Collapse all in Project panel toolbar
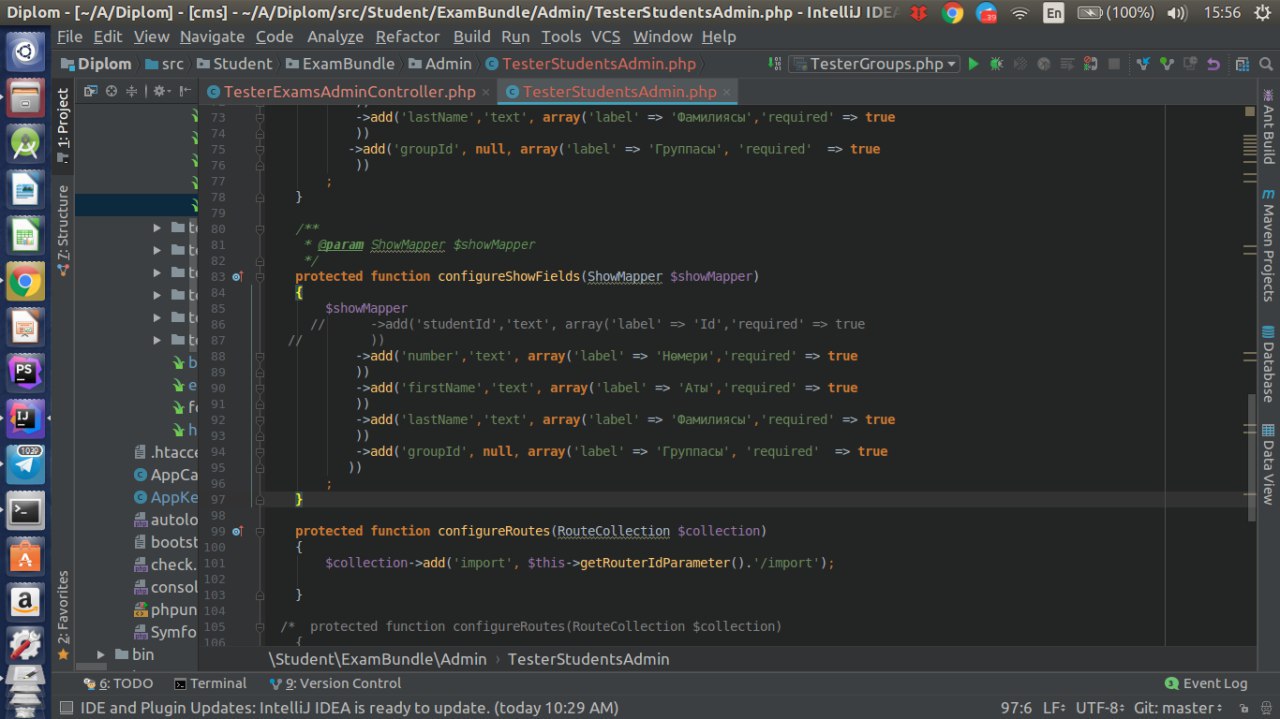The height and width of the screenshot is (719, 1280). (132, 91)
